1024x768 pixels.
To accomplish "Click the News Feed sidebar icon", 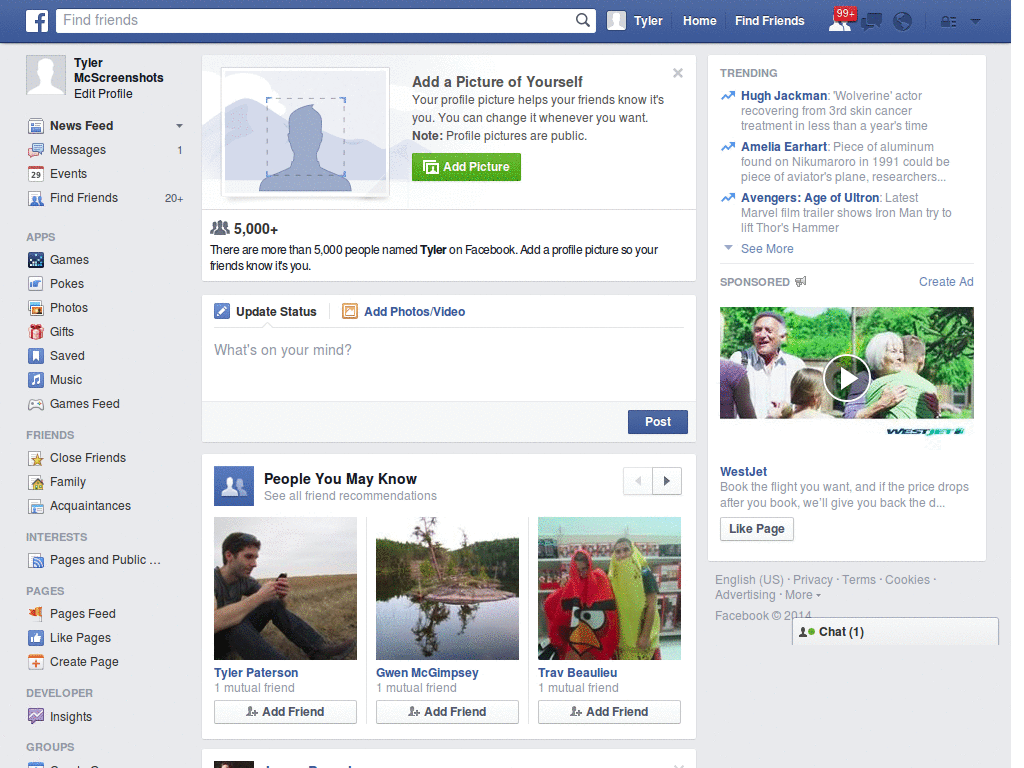I will click(x=36, y=126).
